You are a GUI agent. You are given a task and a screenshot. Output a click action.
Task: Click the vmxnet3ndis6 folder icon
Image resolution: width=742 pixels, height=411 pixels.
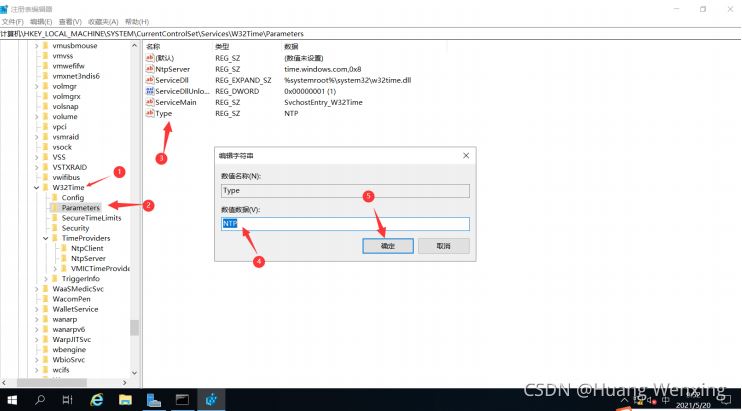coord(45,76)
